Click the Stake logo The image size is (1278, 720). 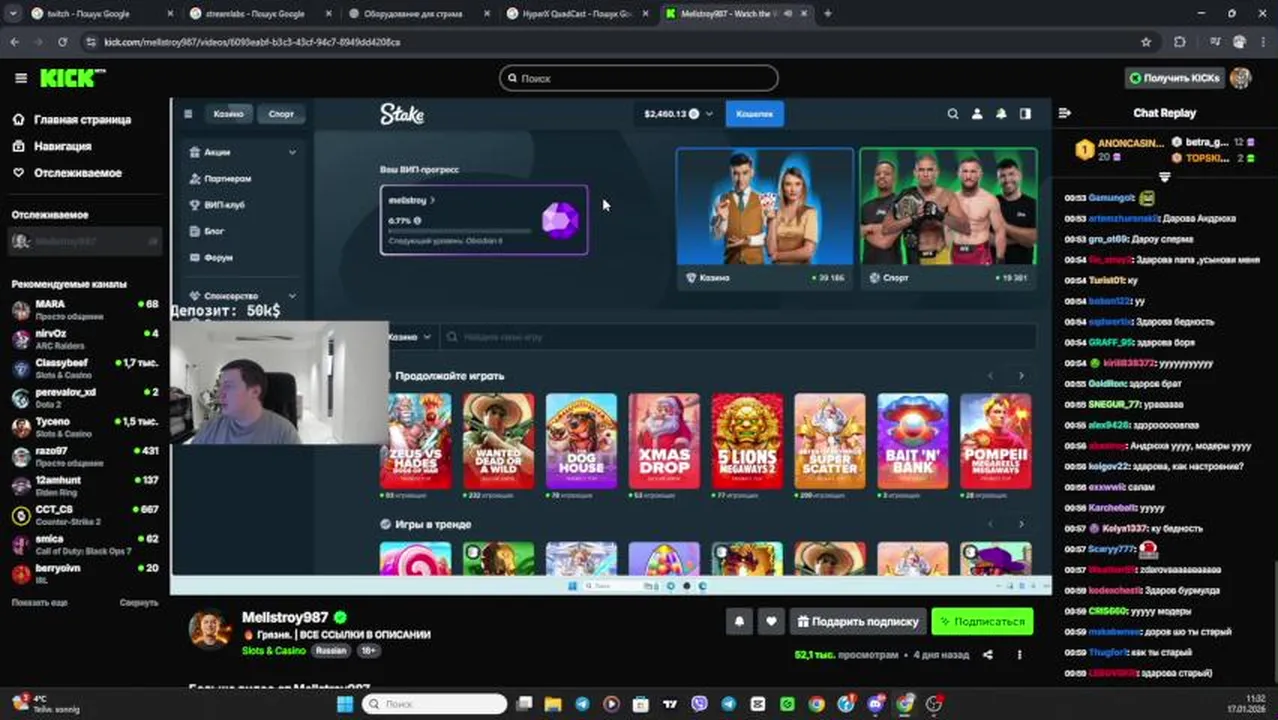point(402,114)
